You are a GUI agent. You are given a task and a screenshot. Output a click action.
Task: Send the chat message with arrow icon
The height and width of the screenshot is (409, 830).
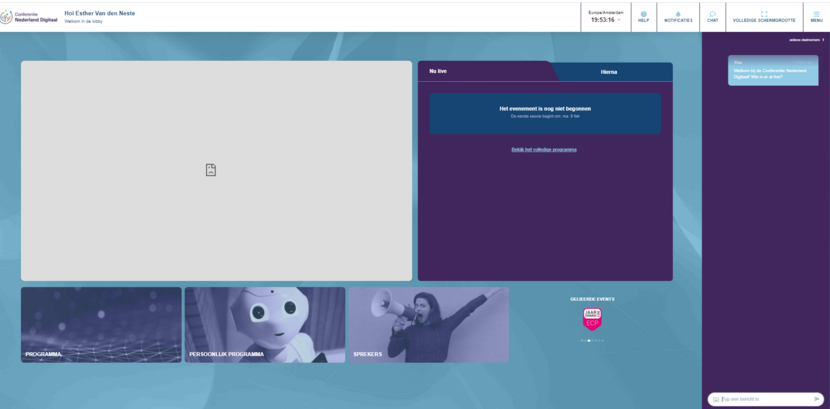click(817, 399)
